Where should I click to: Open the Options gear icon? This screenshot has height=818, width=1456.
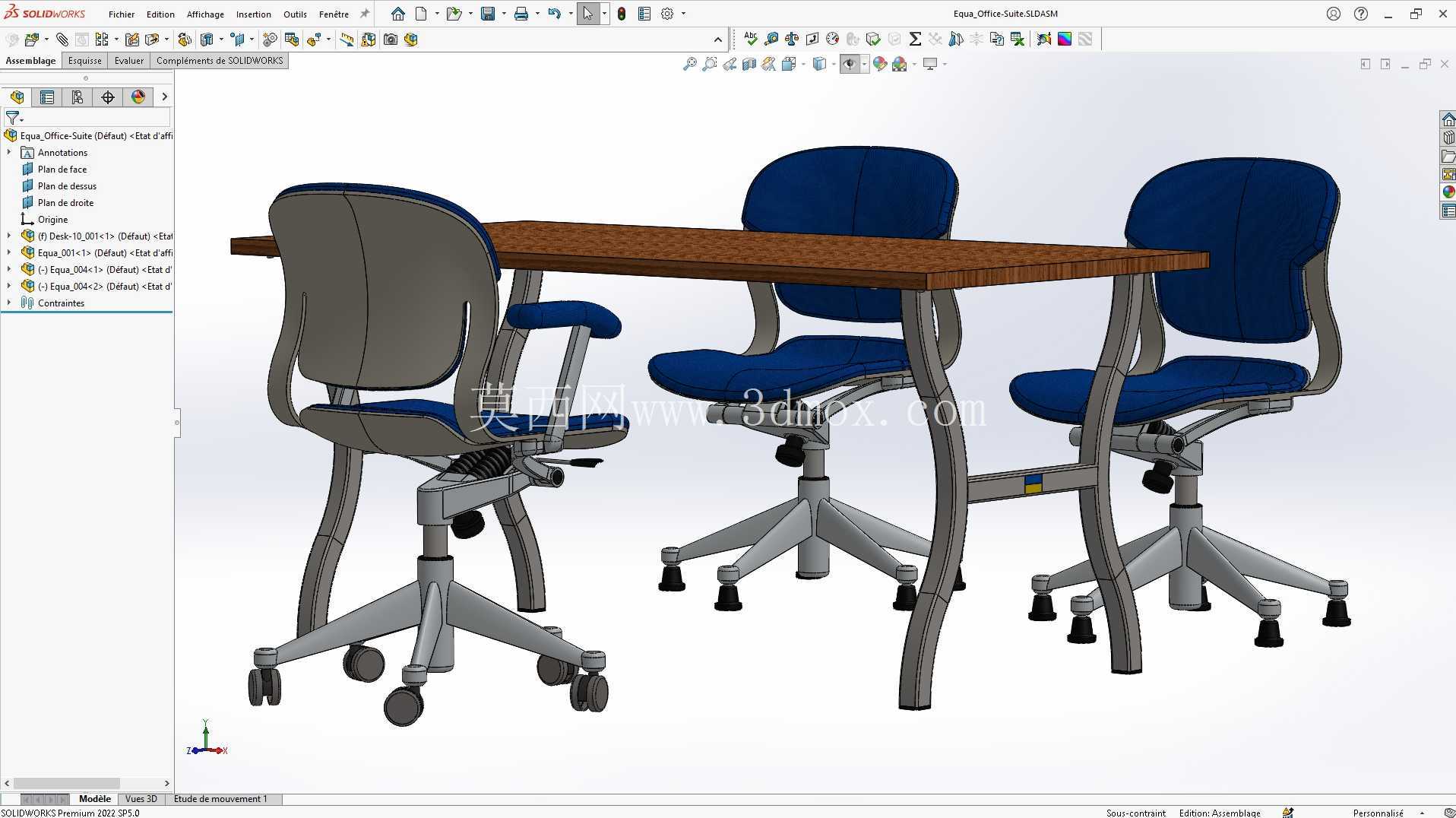667,14
